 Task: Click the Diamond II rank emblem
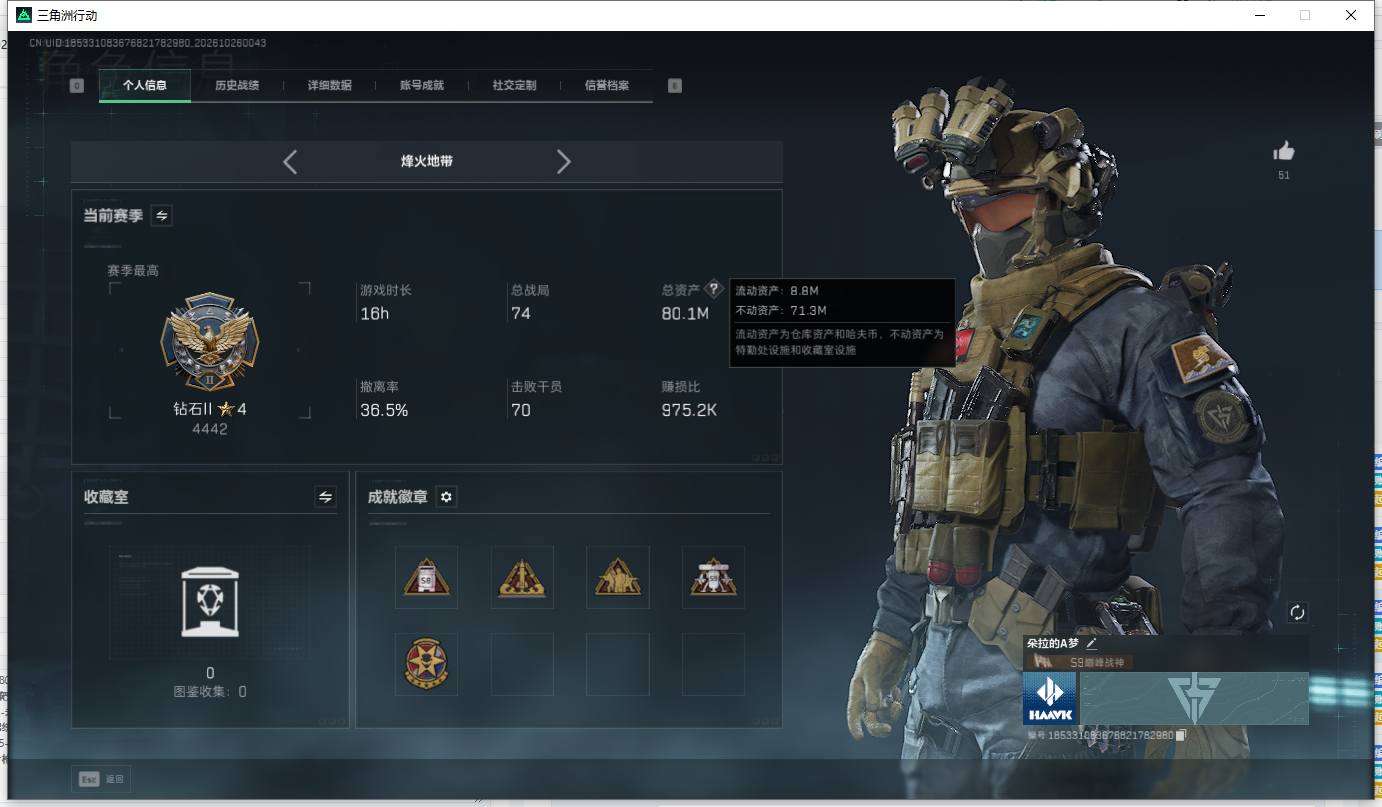(210, 342)
